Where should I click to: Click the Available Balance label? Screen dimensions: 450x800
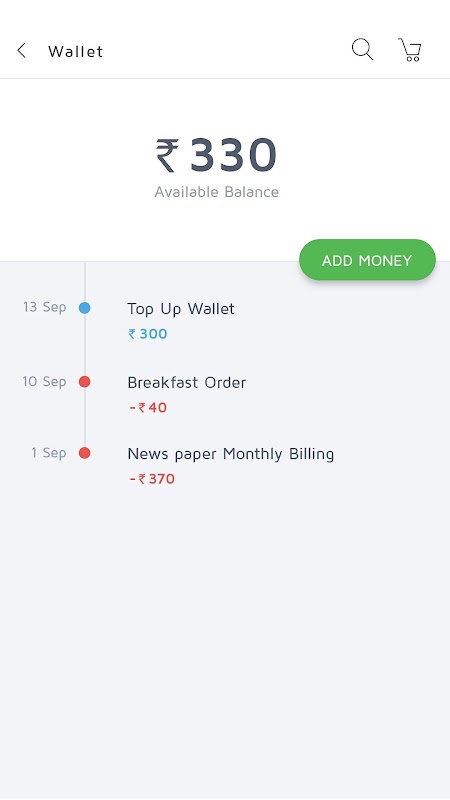point(217,192)
